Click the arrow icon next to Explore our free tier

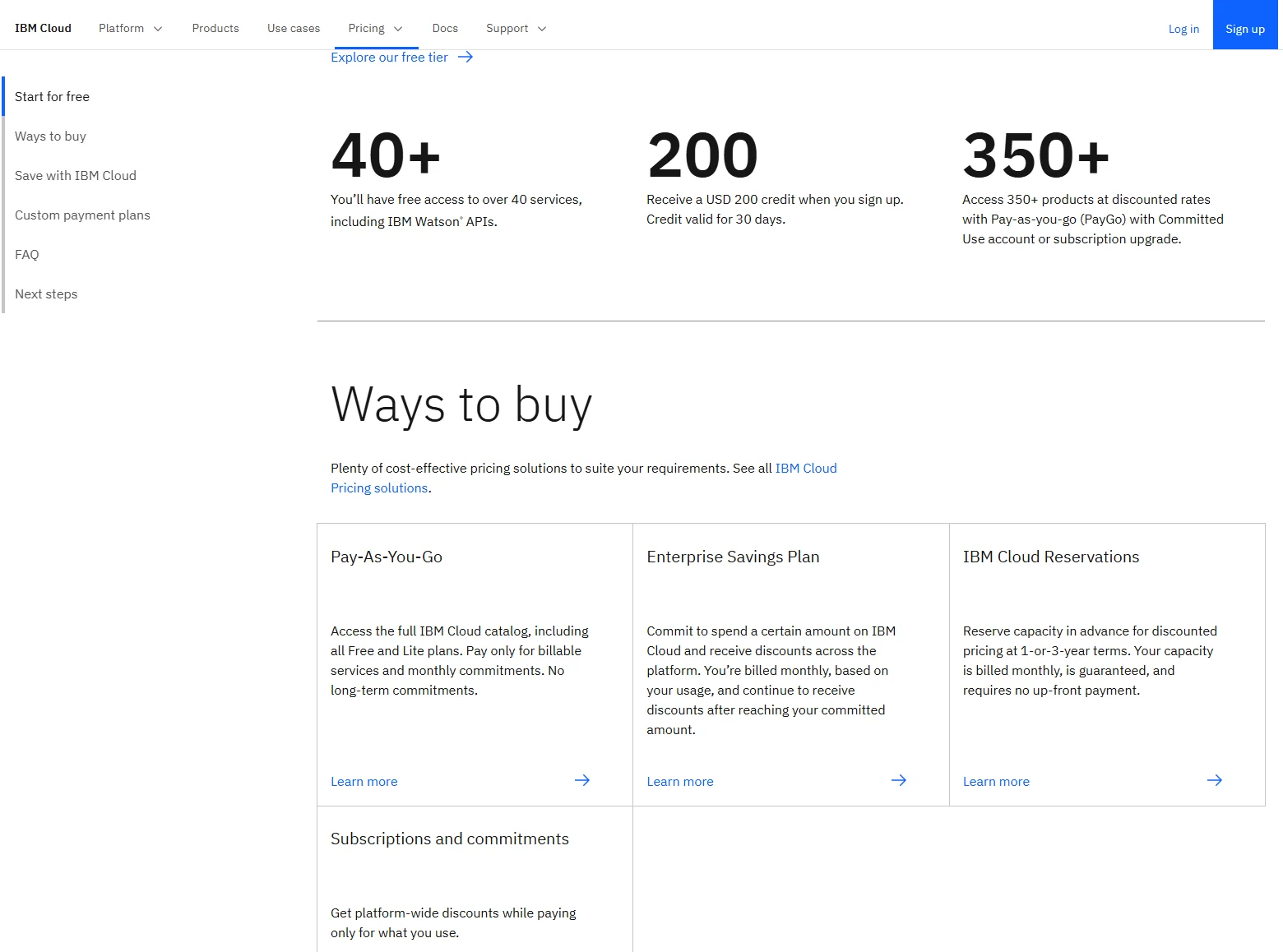pos(465,57)
